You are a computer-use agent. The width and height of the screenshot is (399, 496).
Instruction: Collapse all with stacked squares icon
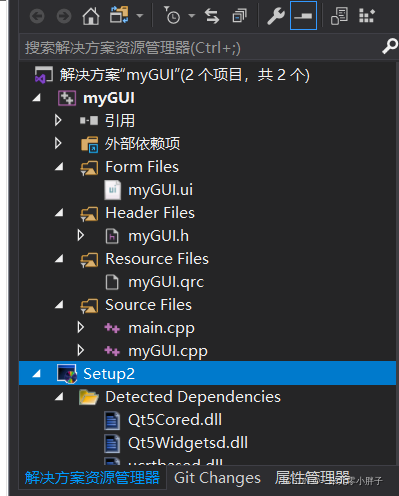coord(239,16)
